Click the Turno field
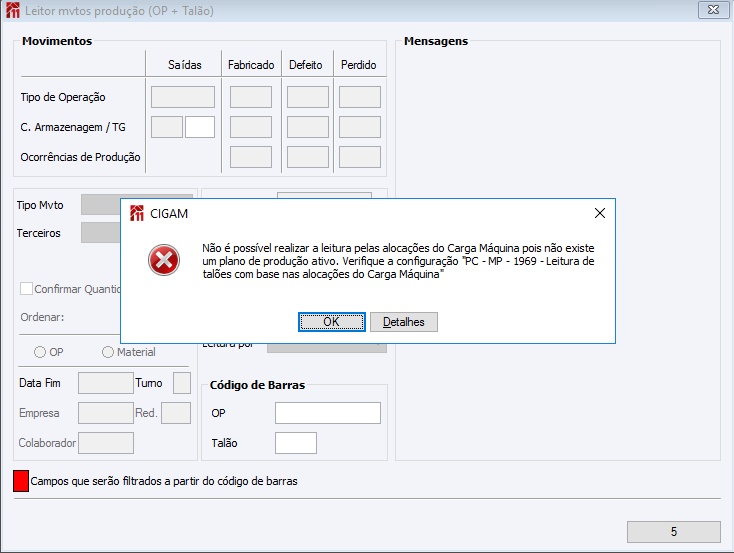The width and height of the screenshot is (734, 553). 182,383
